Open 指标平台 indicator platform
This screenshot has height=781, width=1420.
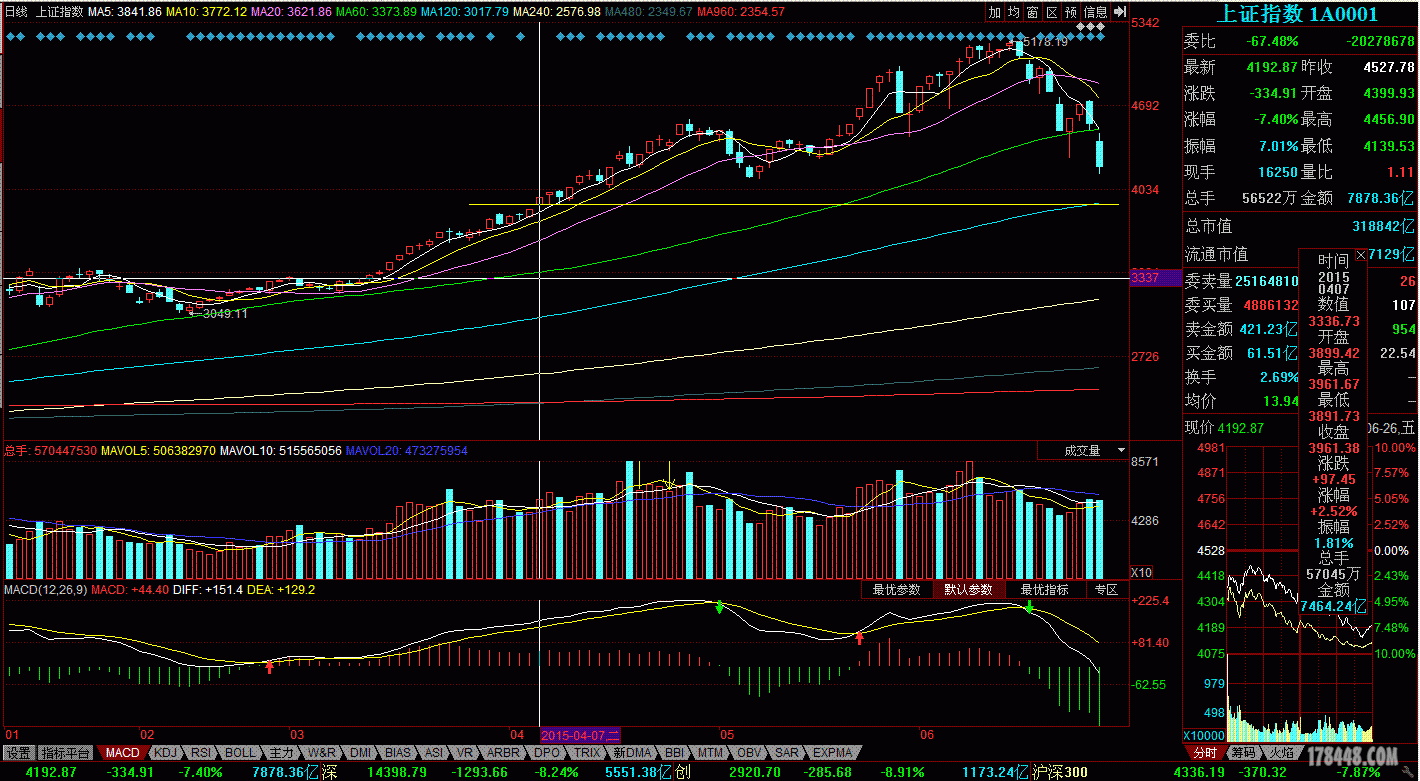point(65,753)
